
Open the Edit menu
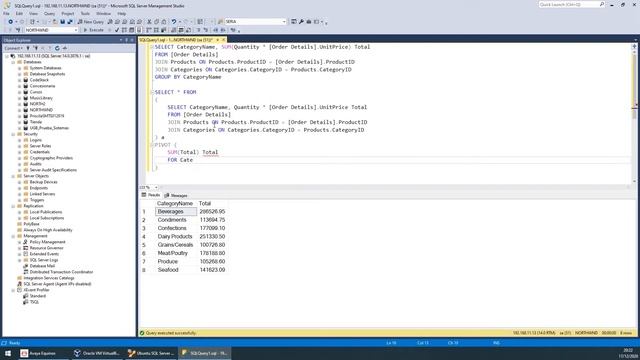(19, 13)
